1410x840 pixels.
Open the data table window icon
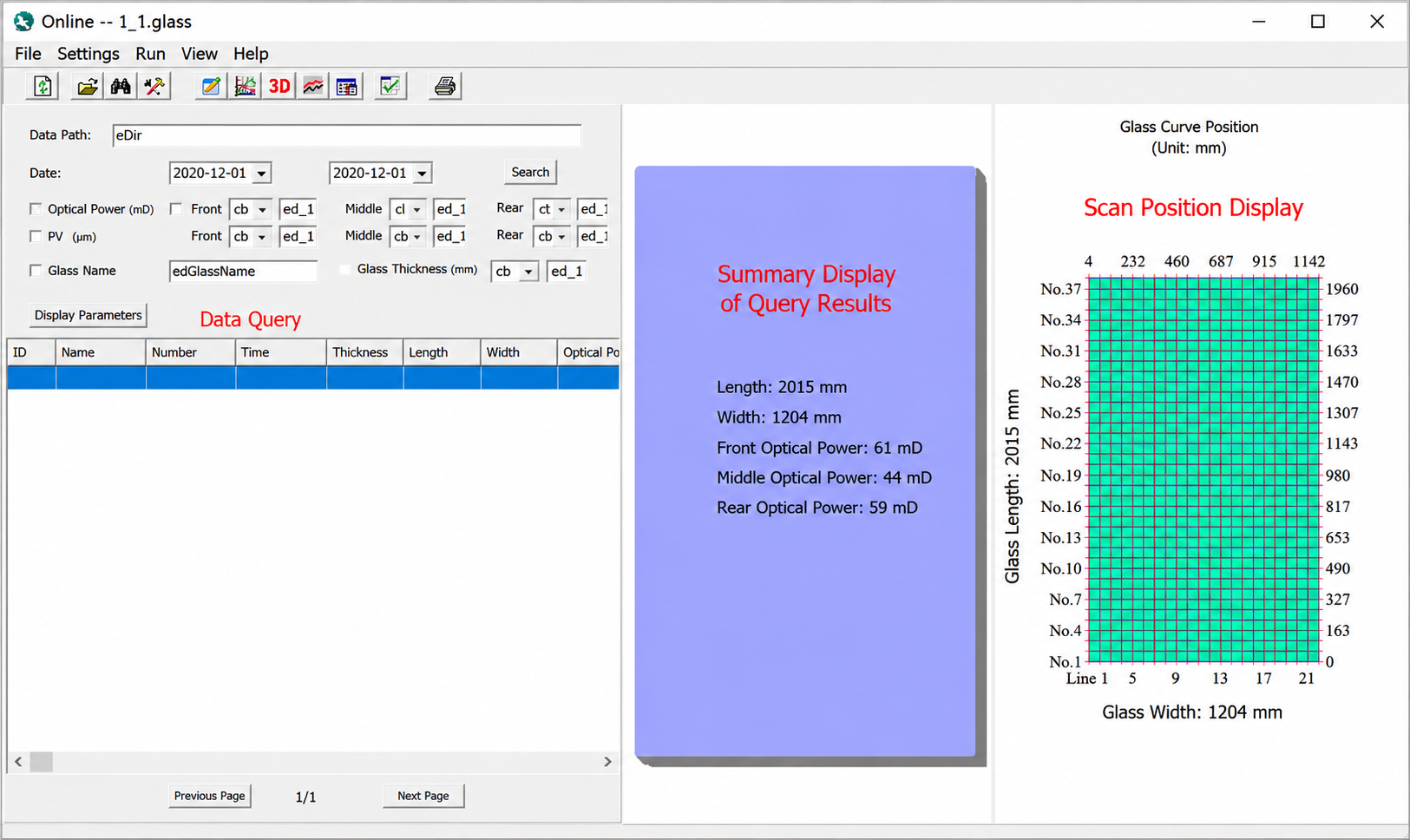[347, 86]
